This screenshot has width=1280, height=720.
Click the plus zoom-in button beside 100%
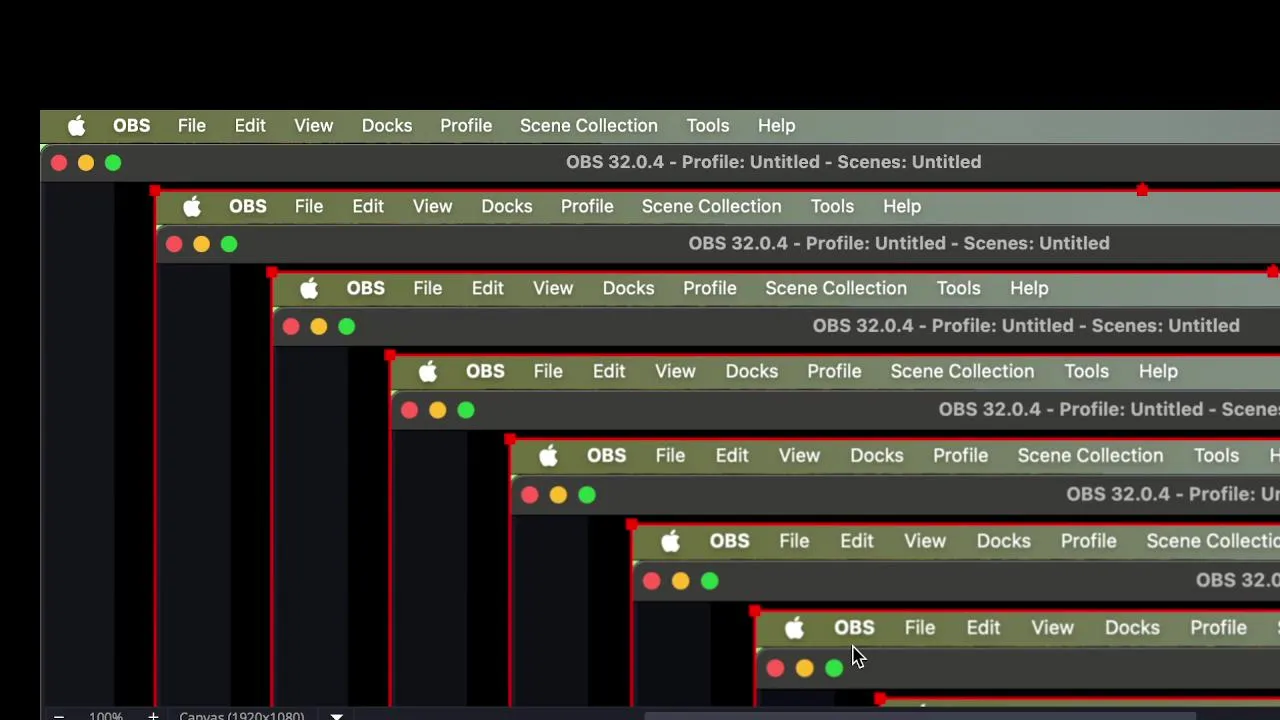153,716
